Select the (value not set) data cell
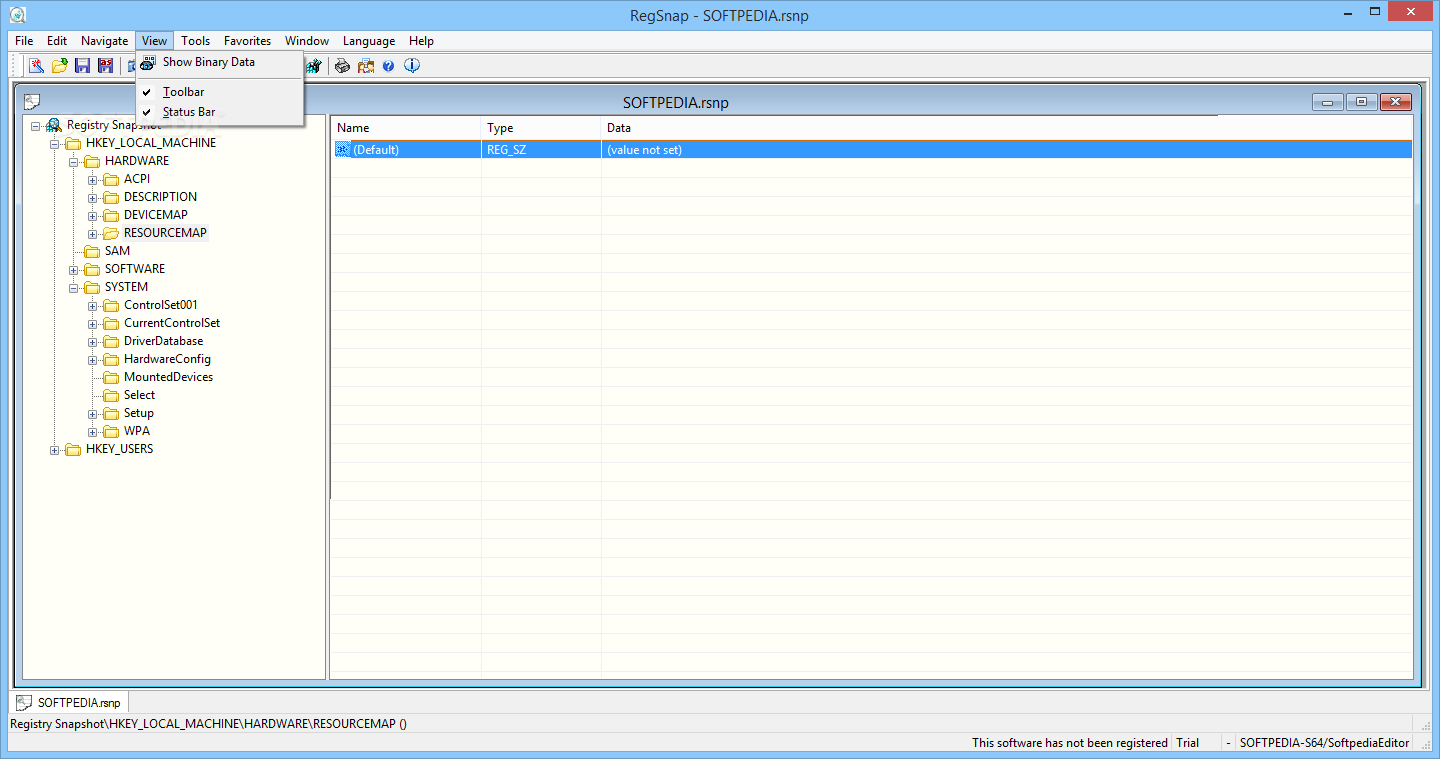 (1007, 150)
